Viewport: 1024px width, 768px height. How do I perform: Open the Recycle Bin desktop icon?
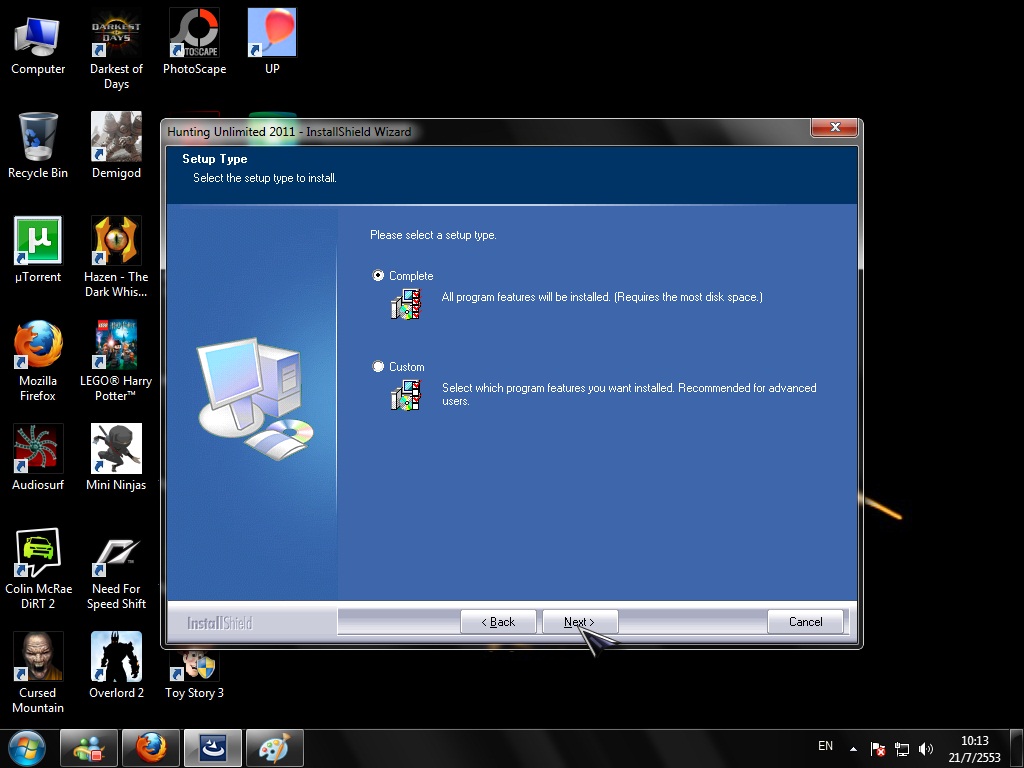(x=38, y=145)
